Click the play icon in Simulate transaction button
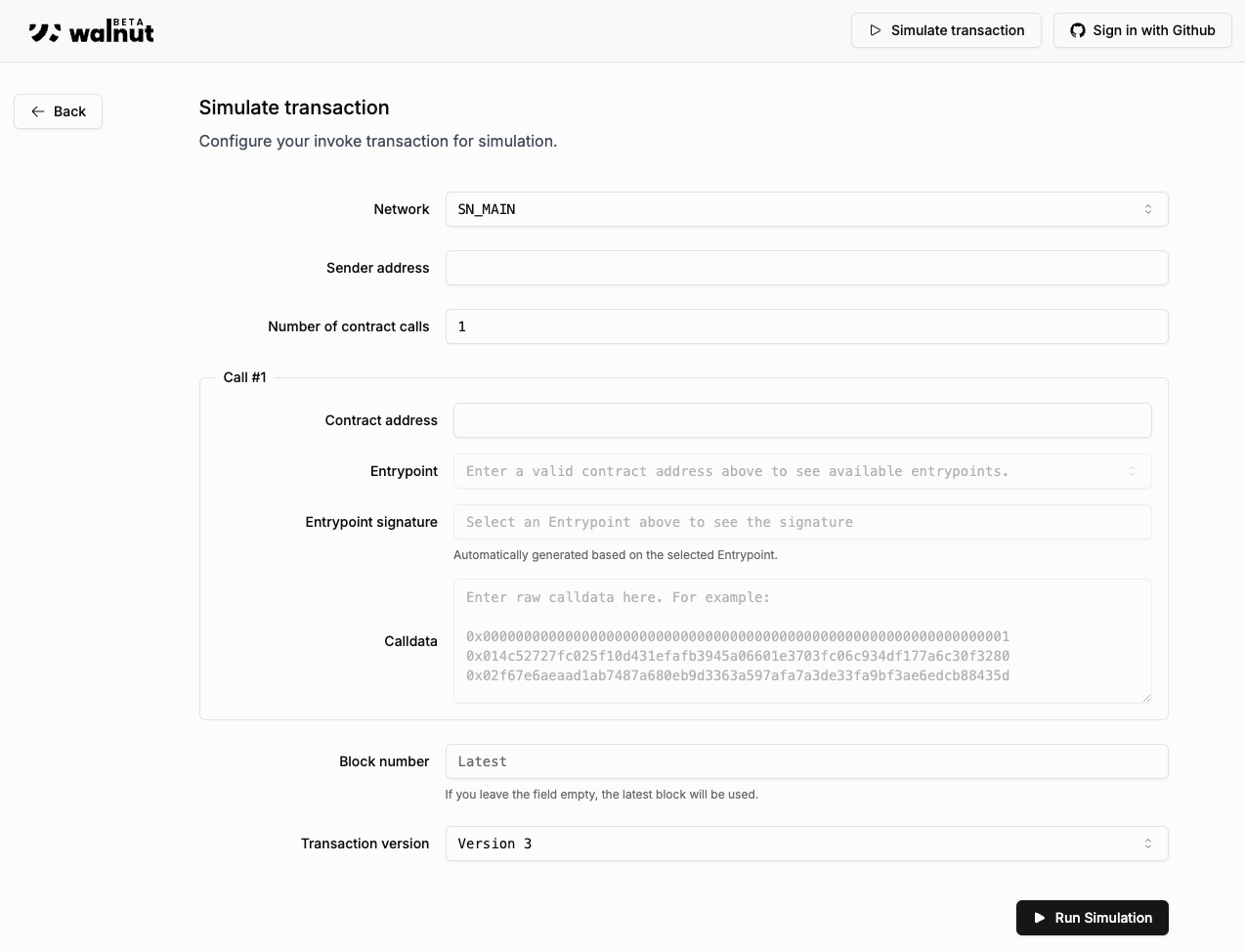The width and height of the screenshot is (1245, 952). click(x=877, y=30)
